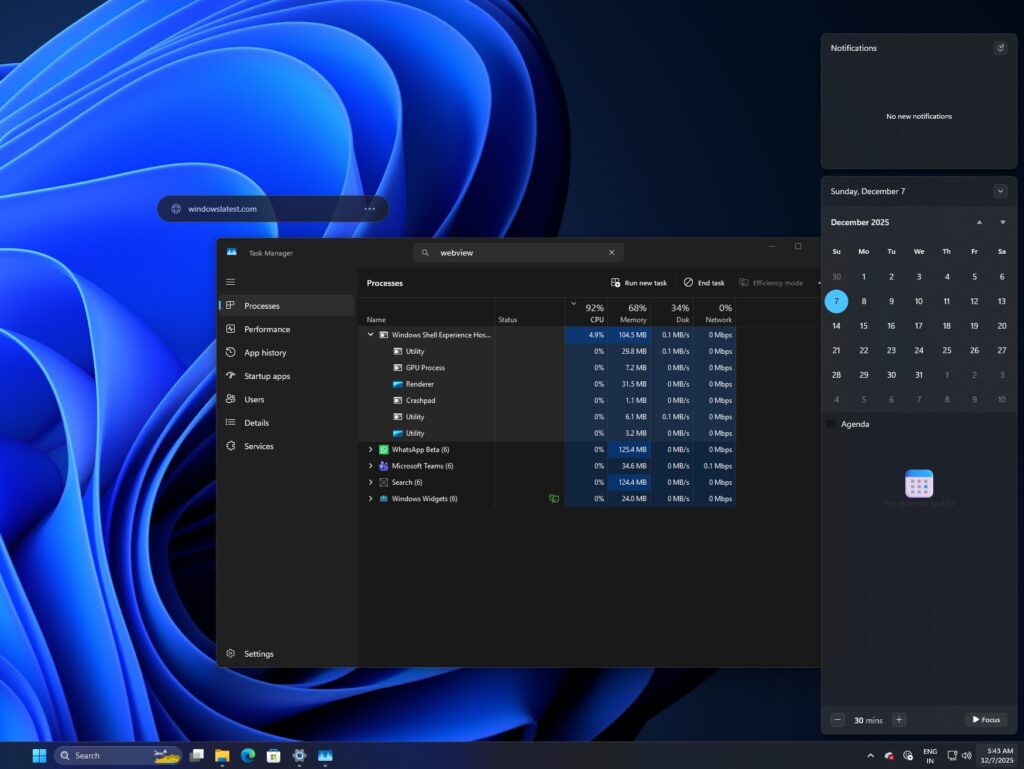The height and width of the screenshot is (769, 1024).
Task: Collapse the Windows Shell Experience Host group
Action: [x=371, y=335]
